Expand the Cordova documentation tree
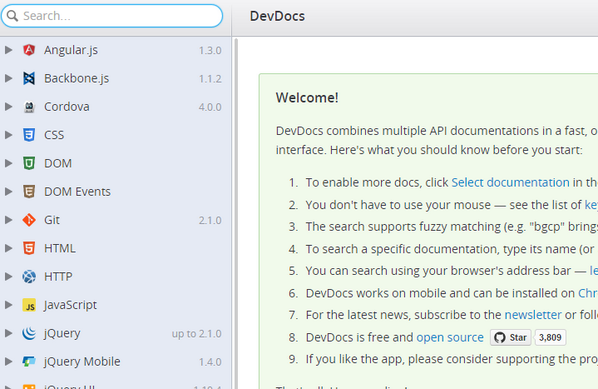Viewport: 598px width, 389px height. pos(8,107)
